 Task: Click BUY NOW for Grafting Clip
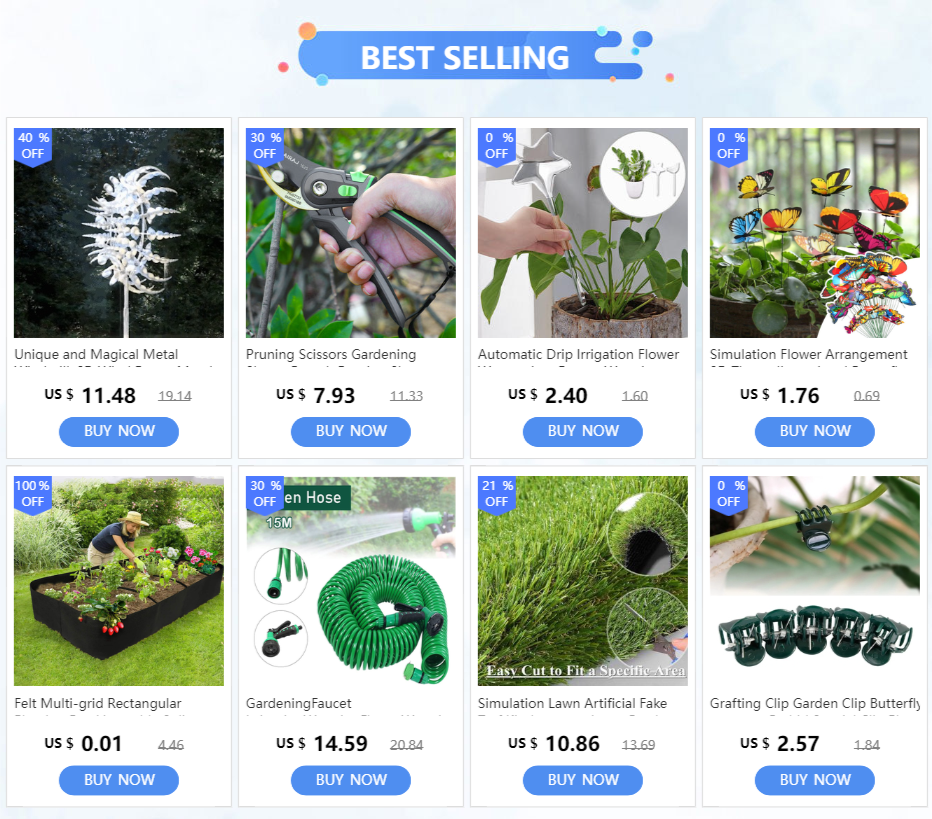pyautogui.click(x=814, y=780)
